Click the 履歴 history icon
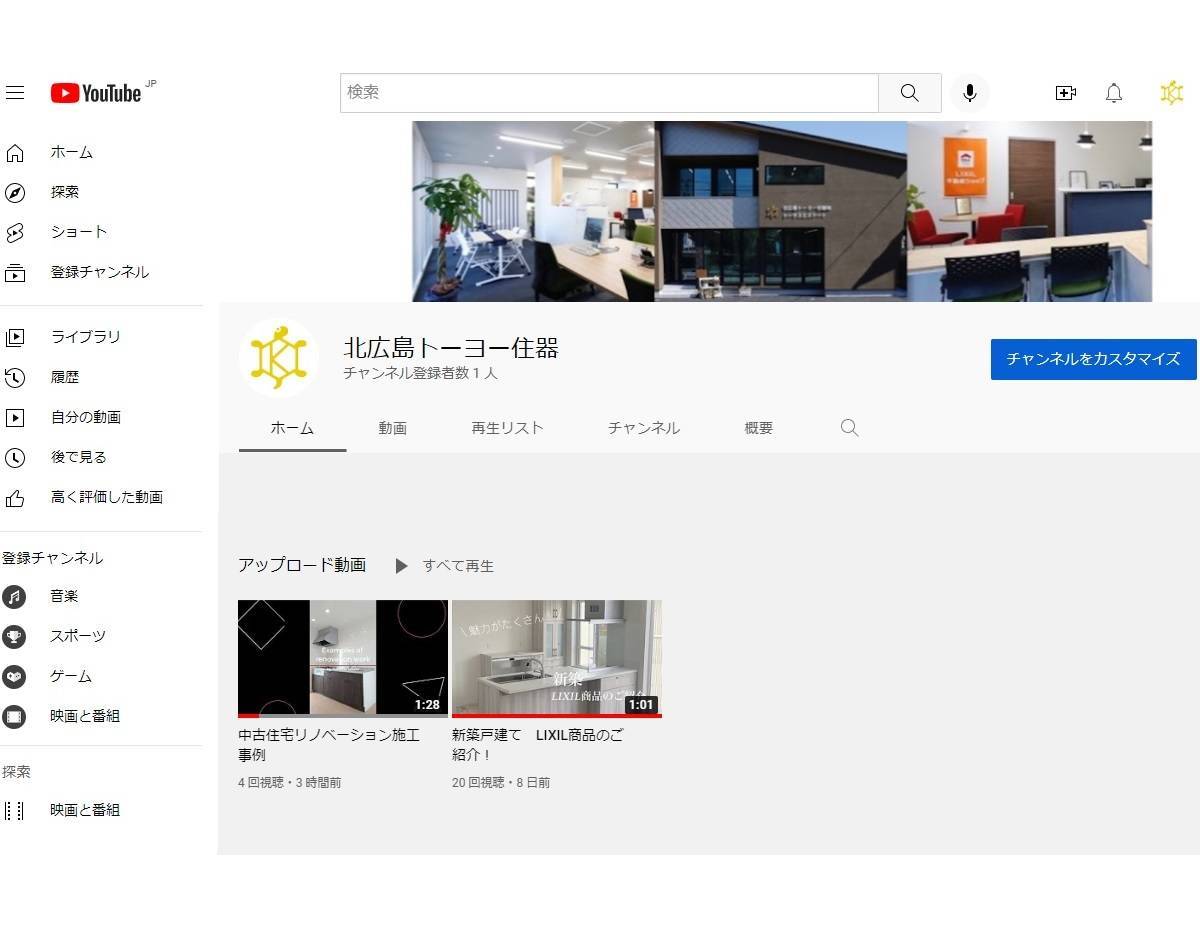 click(x=15, y=377)
